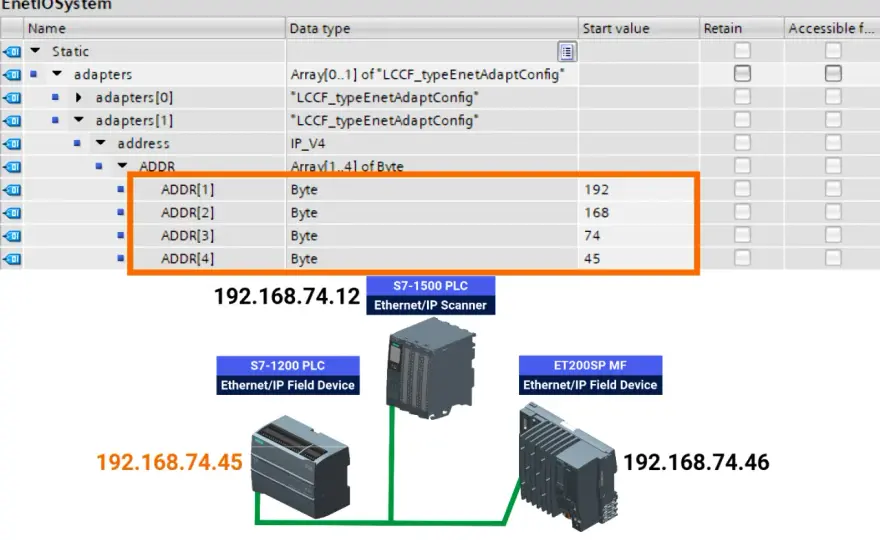Screen dimensions: 880x540
Task: Click the S7-1200 PLC device image
Action: click(301, 467)
